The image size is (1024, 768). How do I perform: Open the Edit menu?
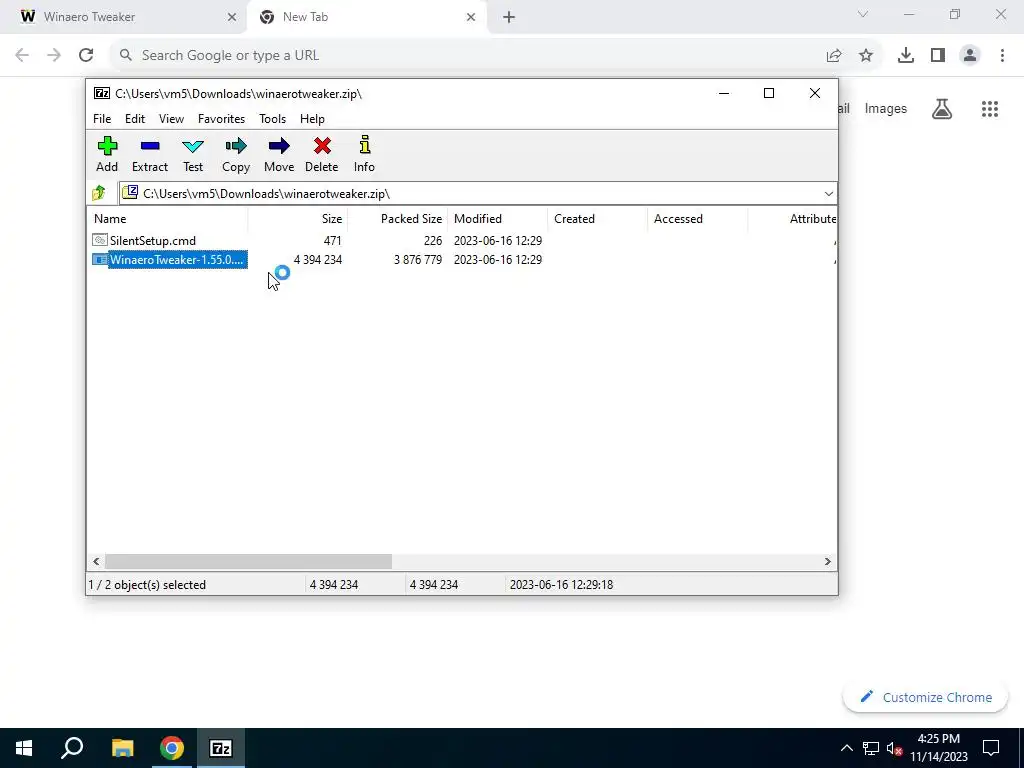(135, 119)
